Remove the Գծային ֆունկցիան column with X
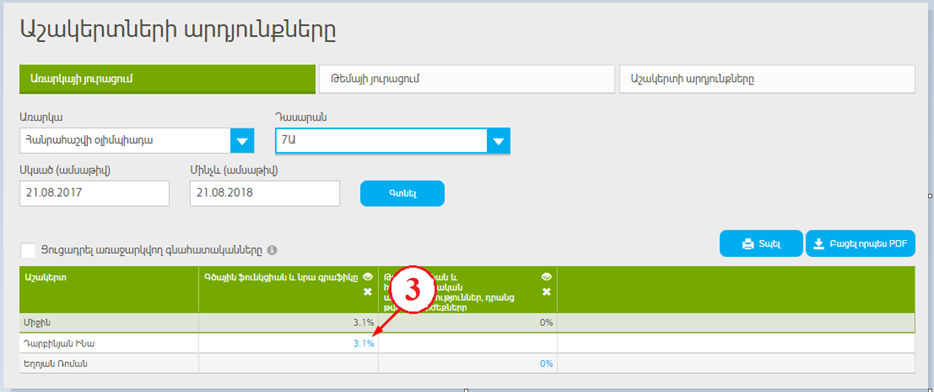This screenshot has width=934, height=392. coord(368,291)
